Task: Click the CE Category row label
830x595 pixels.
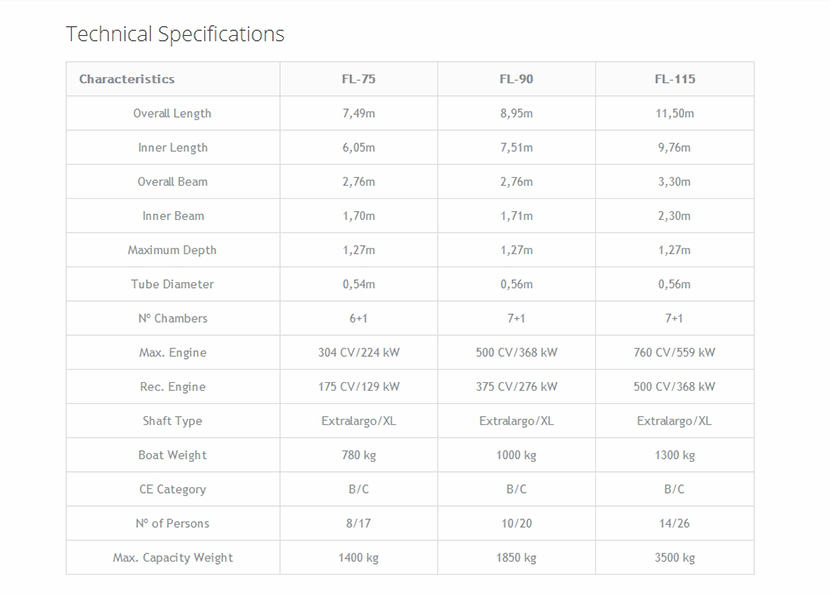Action: 172,489
